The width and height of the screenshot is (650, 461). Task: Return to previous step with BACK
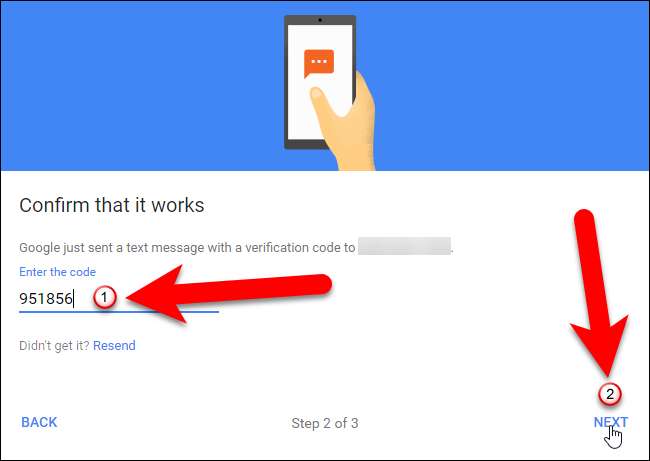[39, 422]
